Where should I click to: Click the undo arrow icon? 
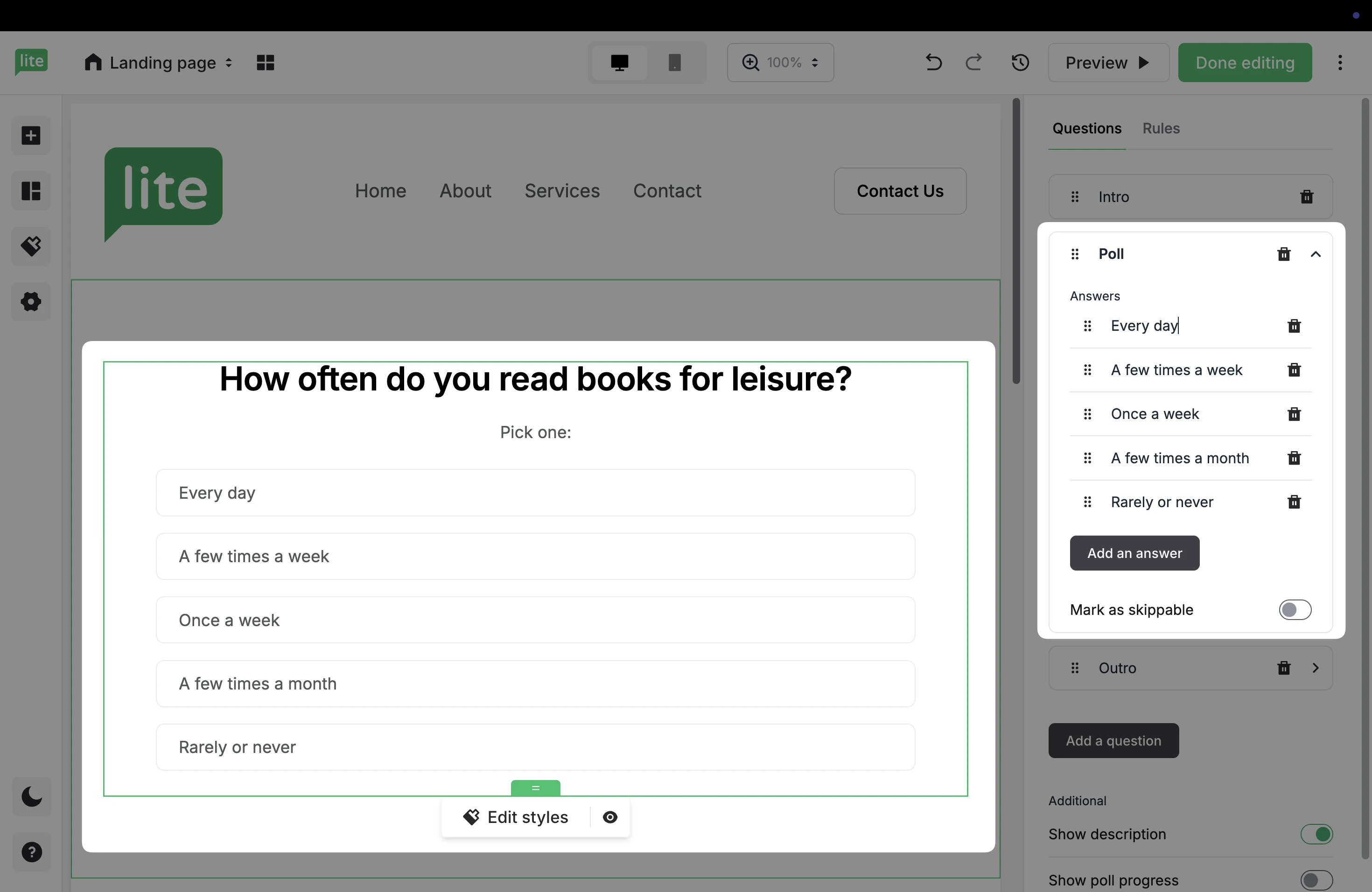click(933, 62)
